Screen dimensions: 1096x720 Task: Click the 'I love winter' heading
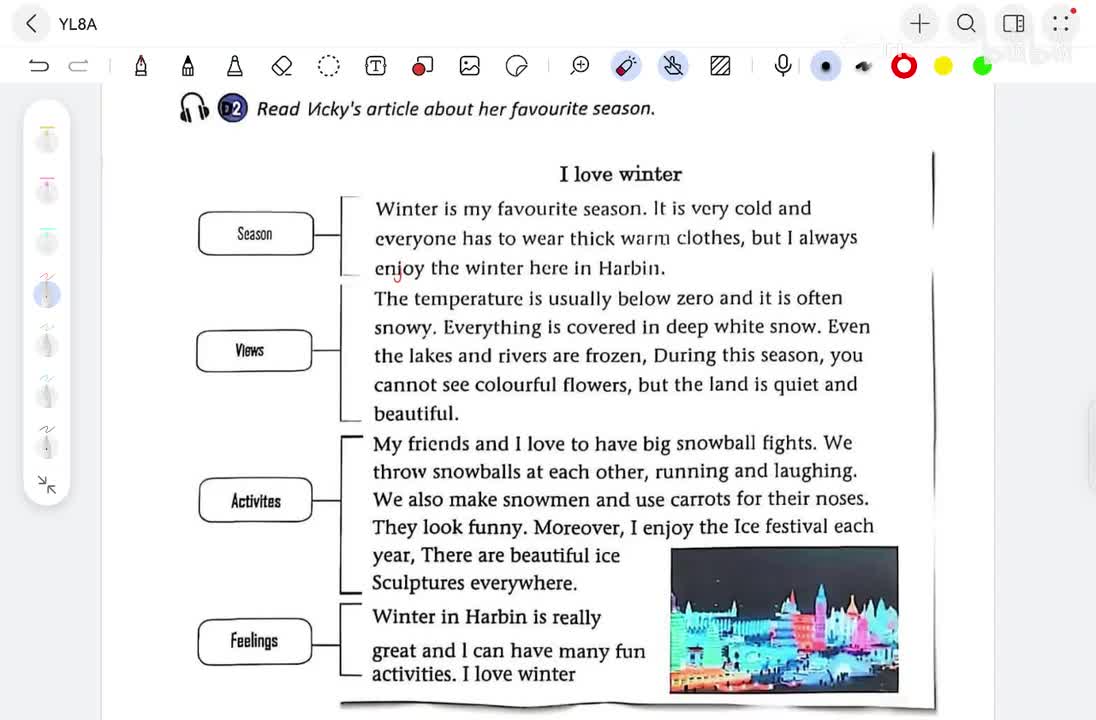click(x=621, y=174)
